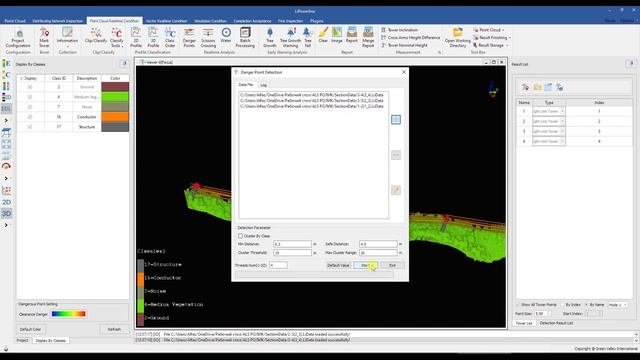Select the Clip/Classify tool
Screen dimensions: 640x360
point(96,36)
